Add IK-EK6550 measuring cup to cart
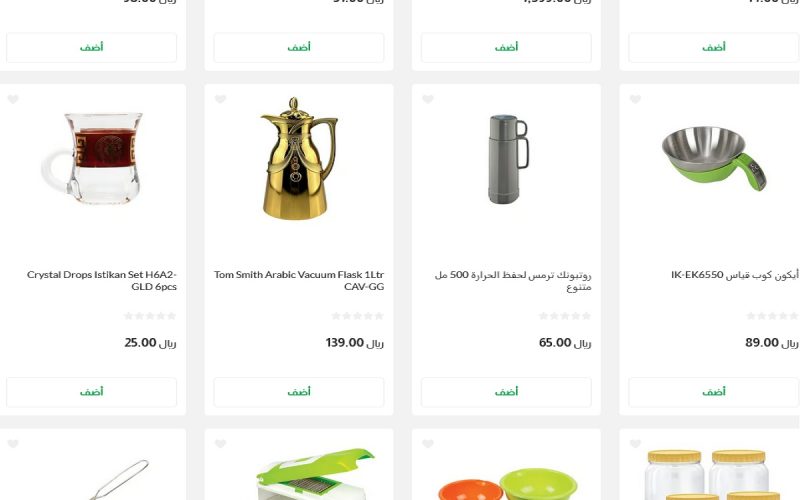Image resolution: width=800 pixels, height=500 pixels. click(714, 392)
